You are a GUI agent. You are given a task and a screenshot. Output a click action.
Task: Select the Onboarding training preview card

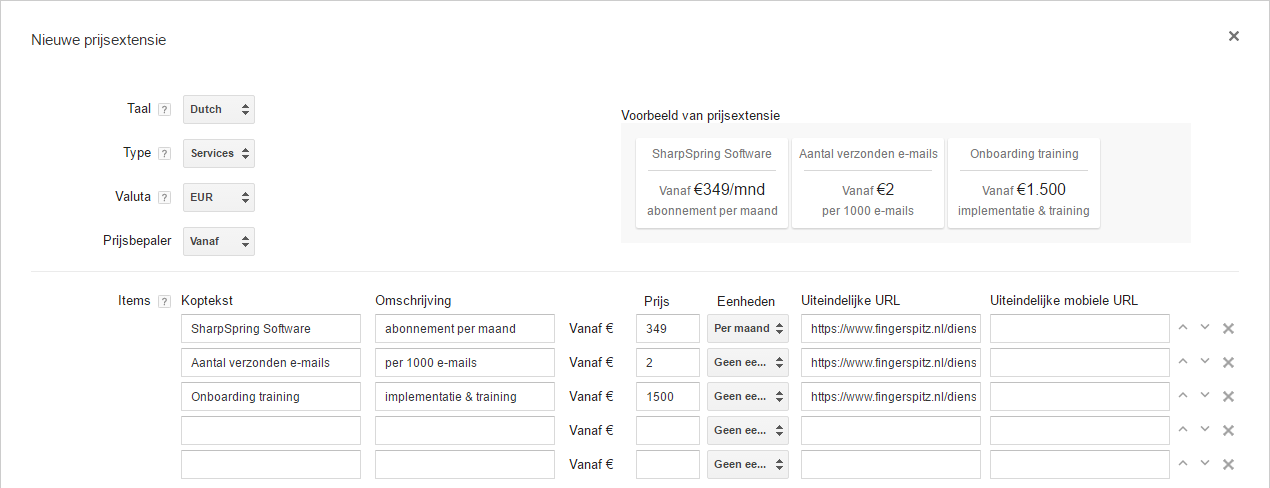[1023, 183]
